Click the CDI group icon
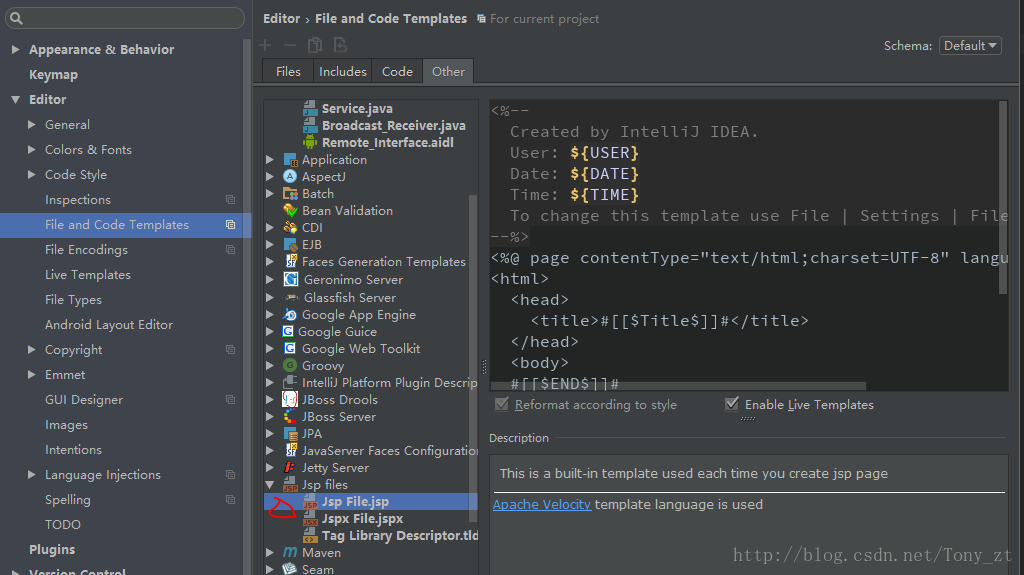 click(x=290, y=227)
